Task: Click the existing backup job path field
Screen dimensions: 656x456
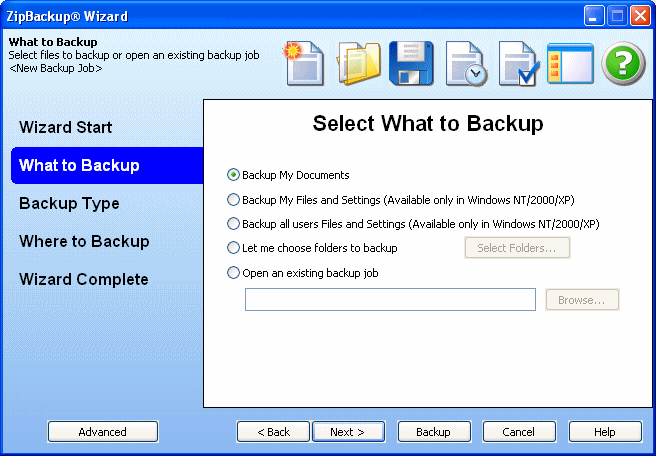Action: [390, 300]
